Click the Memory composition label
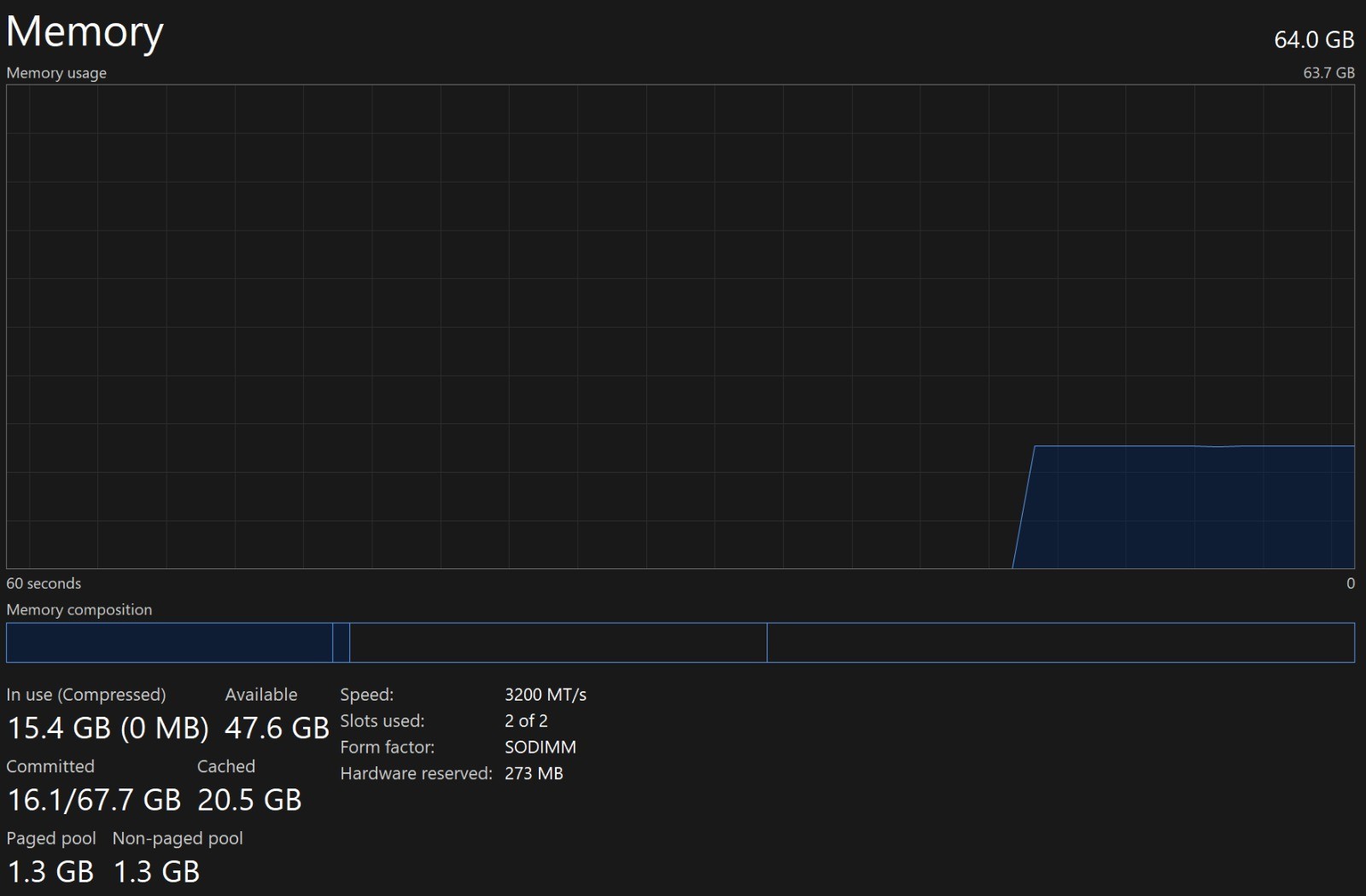1366x896 pixels. 79,610
